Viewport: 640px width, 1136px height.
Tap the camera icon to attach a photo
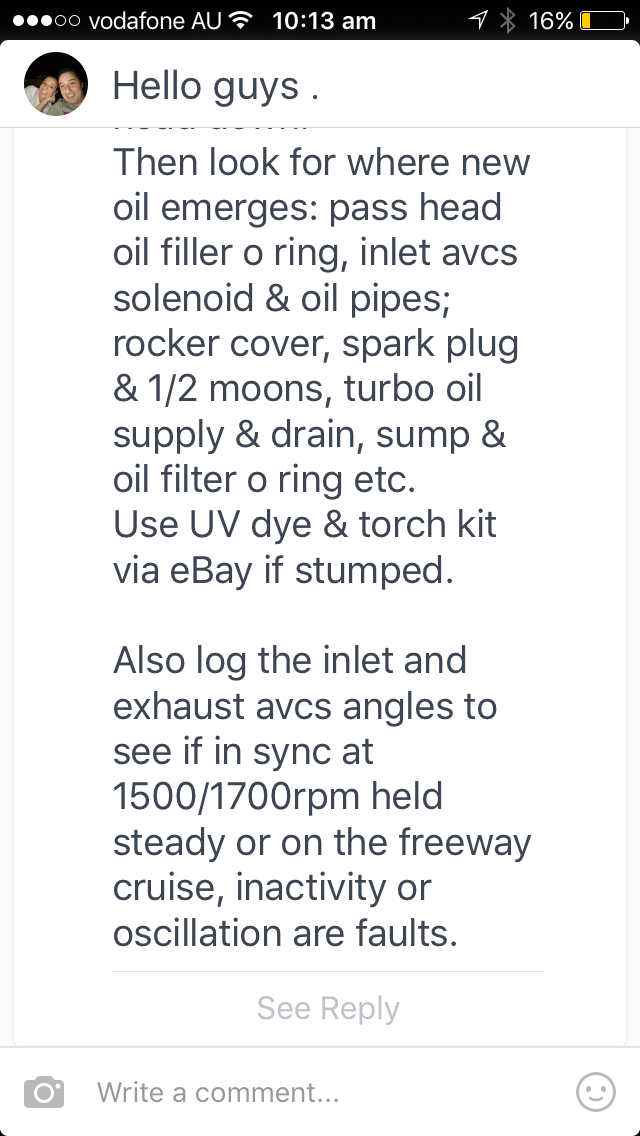click(44, 1092)
